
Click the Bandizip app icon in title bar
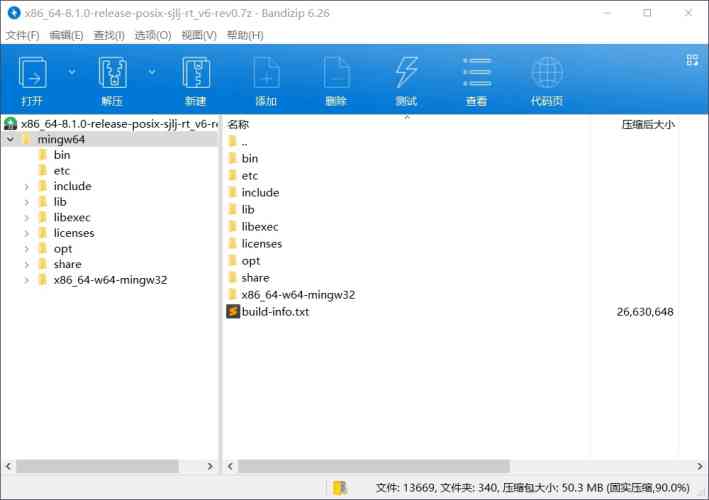[x=14, y=13]
